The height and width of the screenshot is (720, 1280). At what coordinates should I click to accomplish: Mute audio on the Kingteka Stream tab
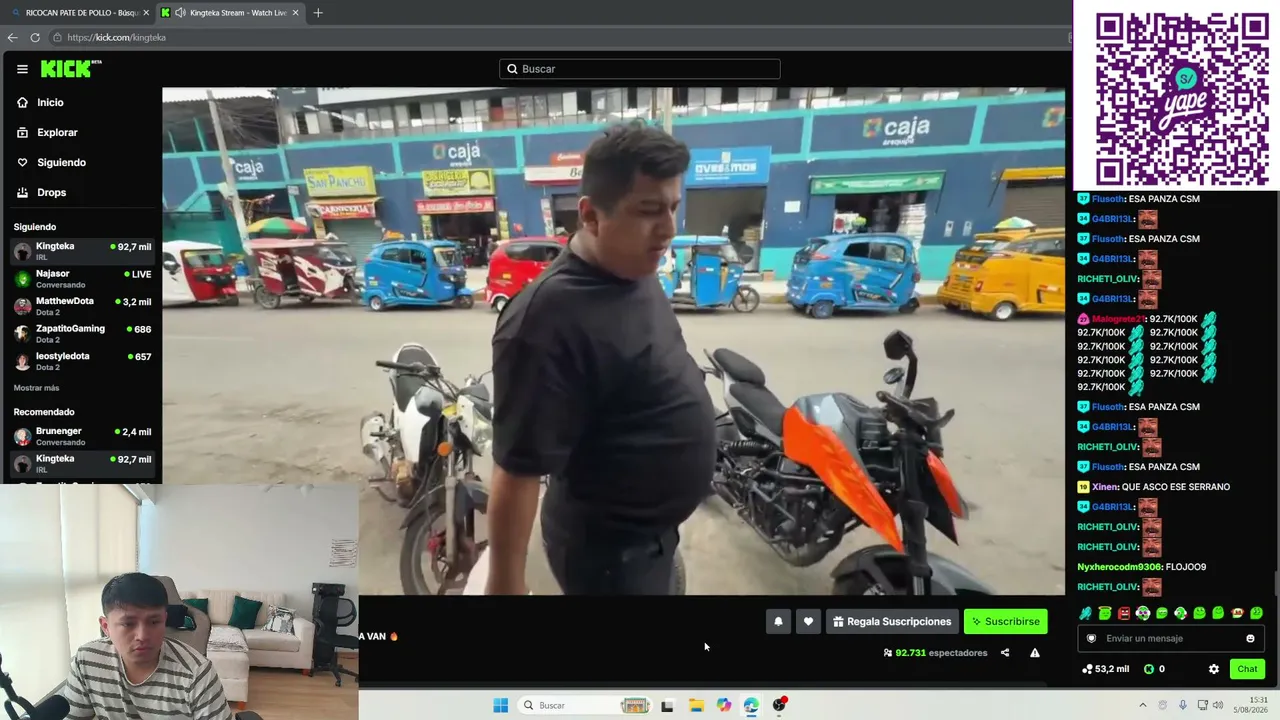[x=180, y=13]
